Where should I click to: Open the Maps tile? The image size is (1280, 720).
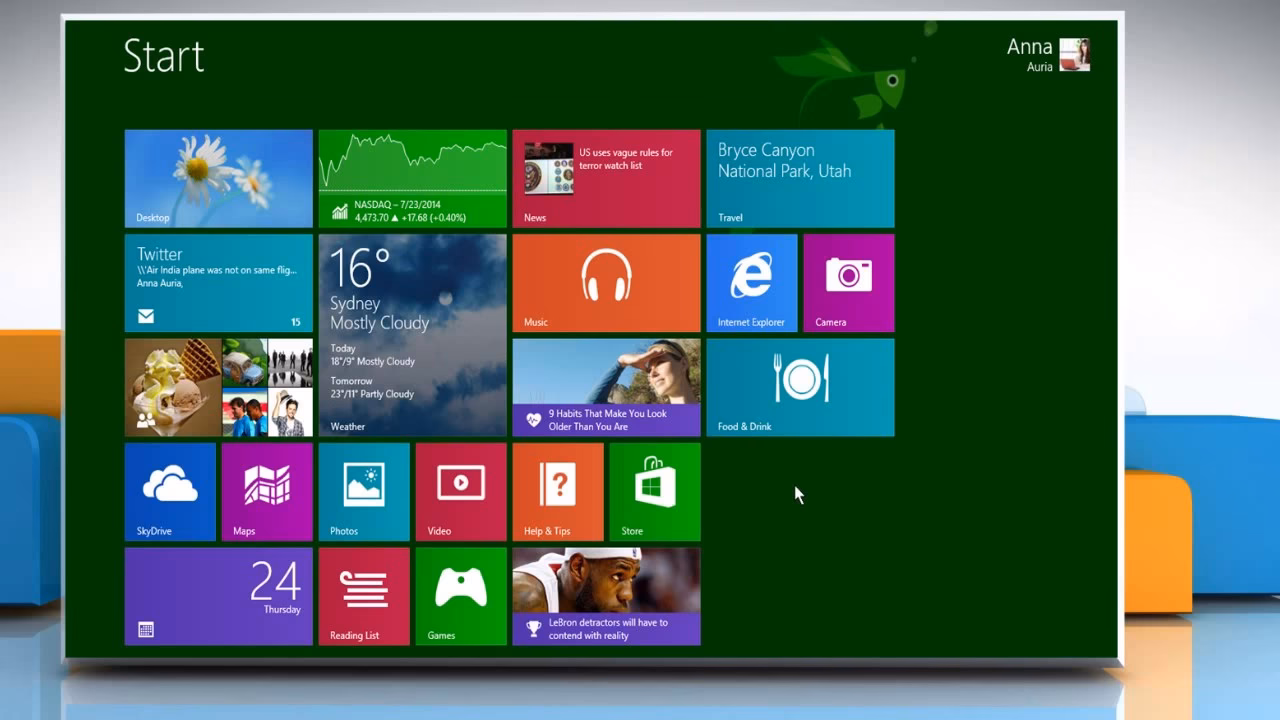click(266, 491)
